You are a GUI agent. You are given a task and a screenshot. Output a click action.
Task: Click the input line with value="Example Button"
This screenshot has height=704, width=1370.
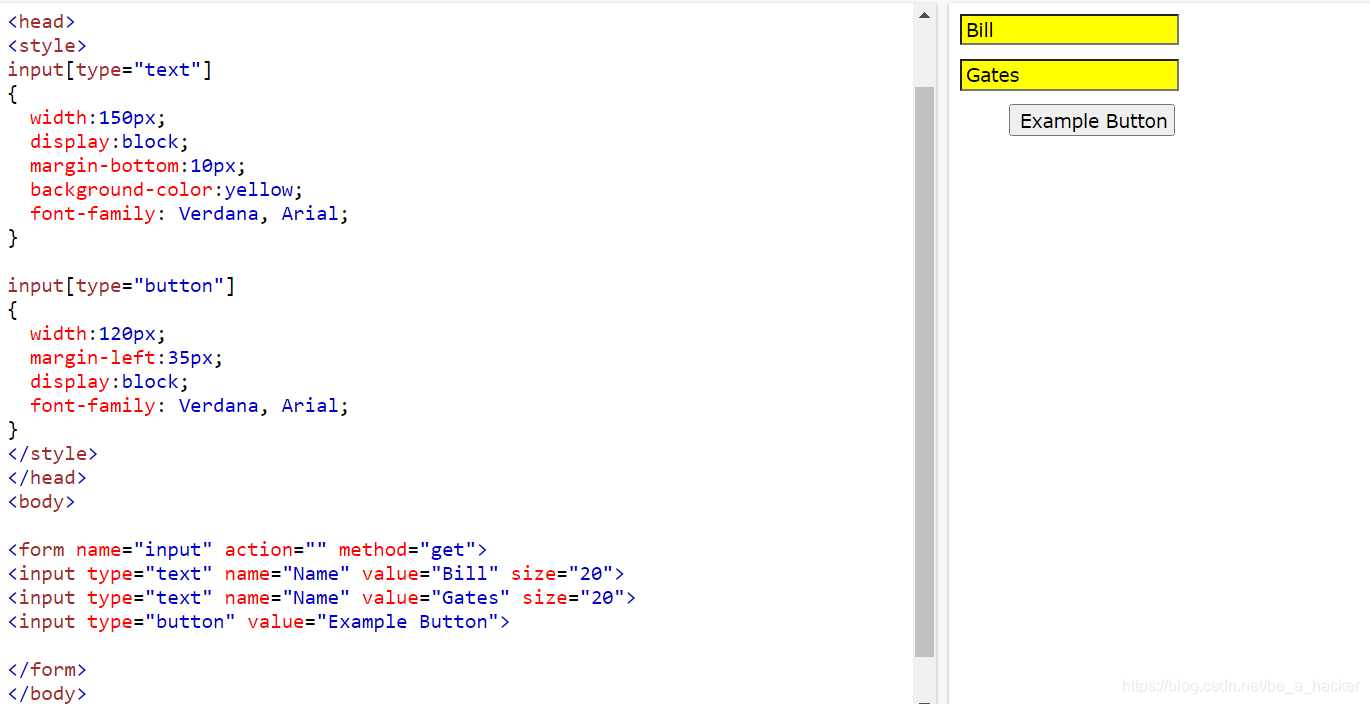click(259, 622)
